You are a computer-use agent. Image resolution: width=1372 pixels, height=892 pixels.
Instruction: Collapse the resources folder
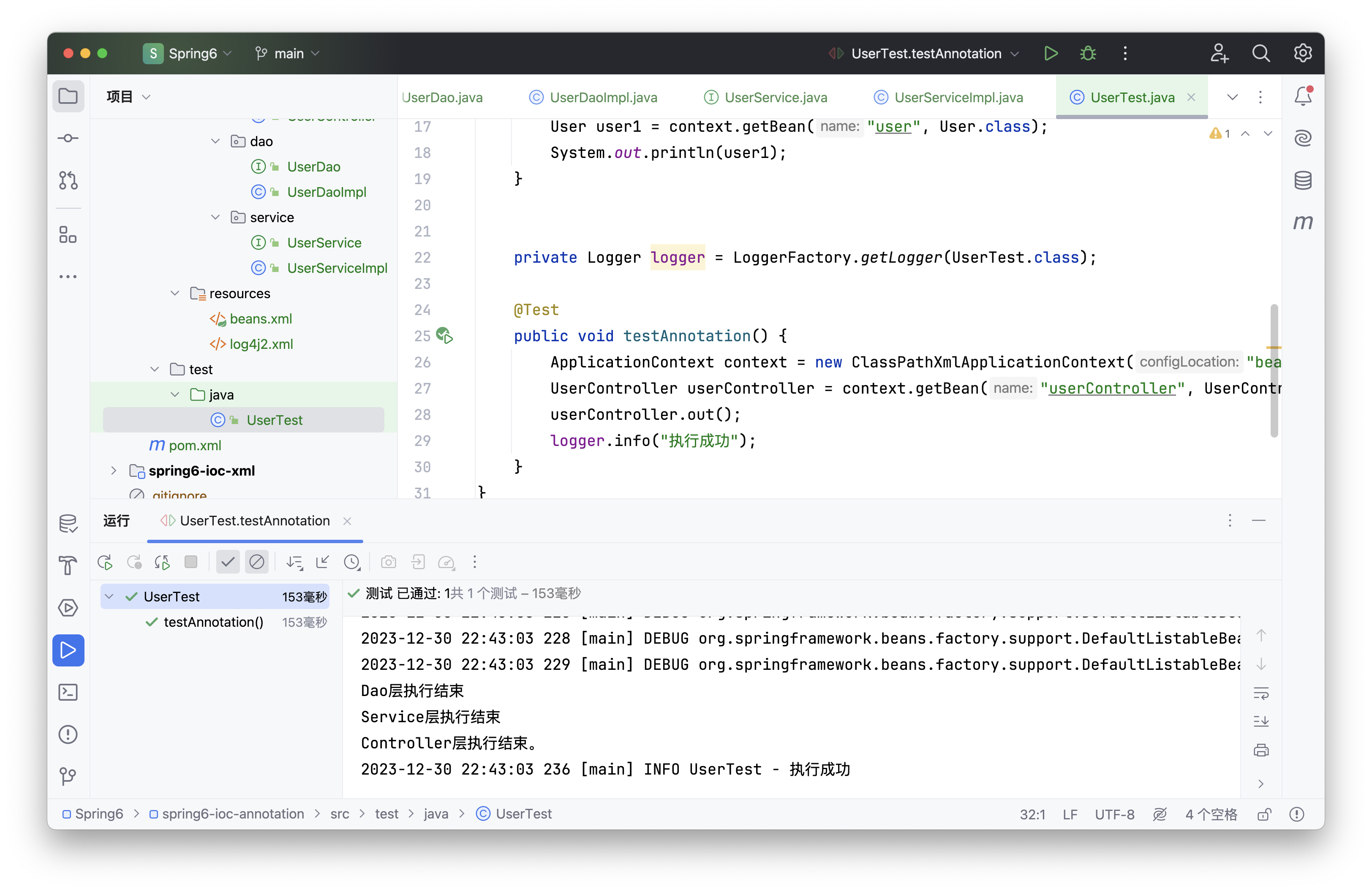(x=175, y=293)
